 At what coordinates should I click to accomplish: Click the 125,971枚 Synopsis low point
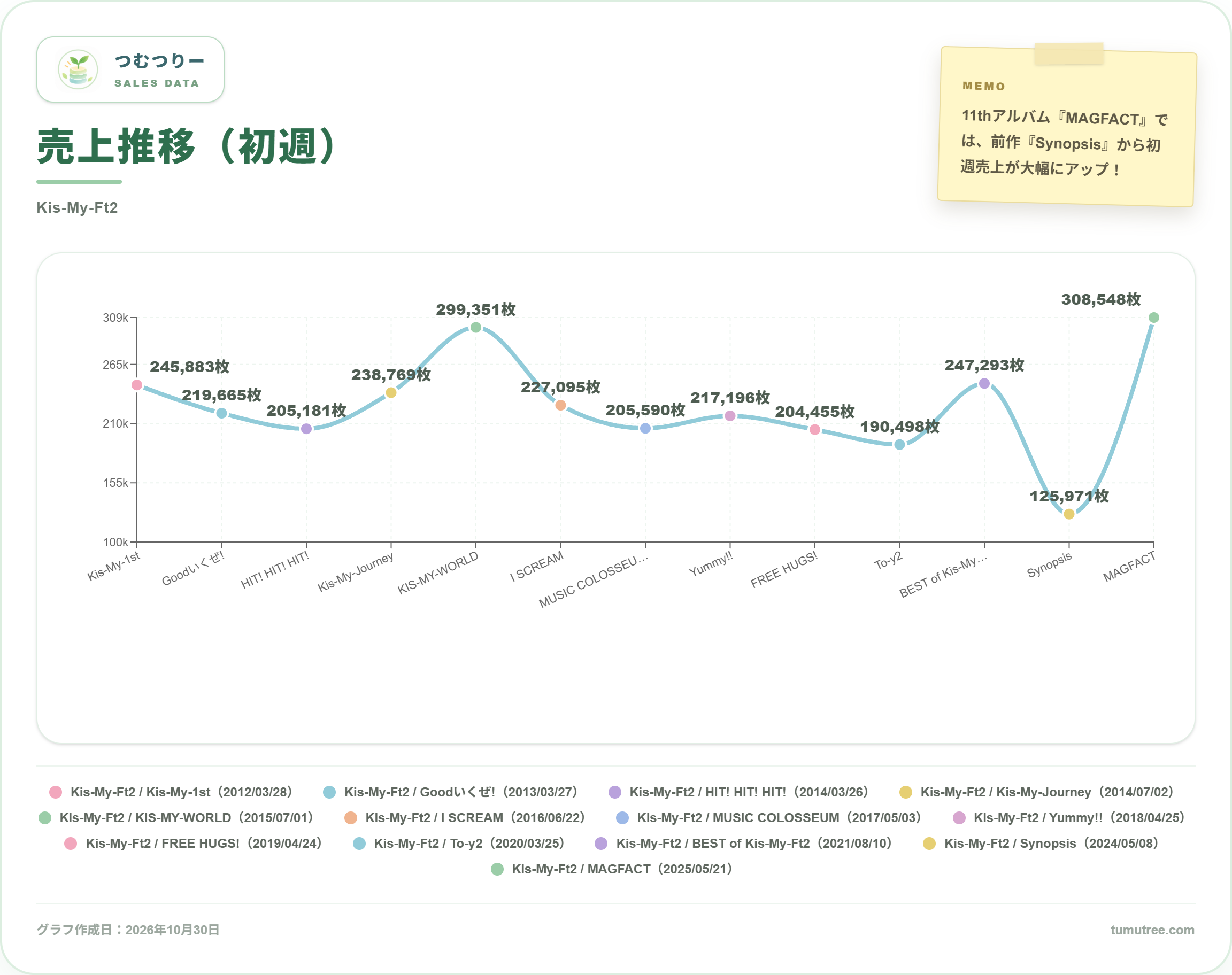[x=1069, y=514]
